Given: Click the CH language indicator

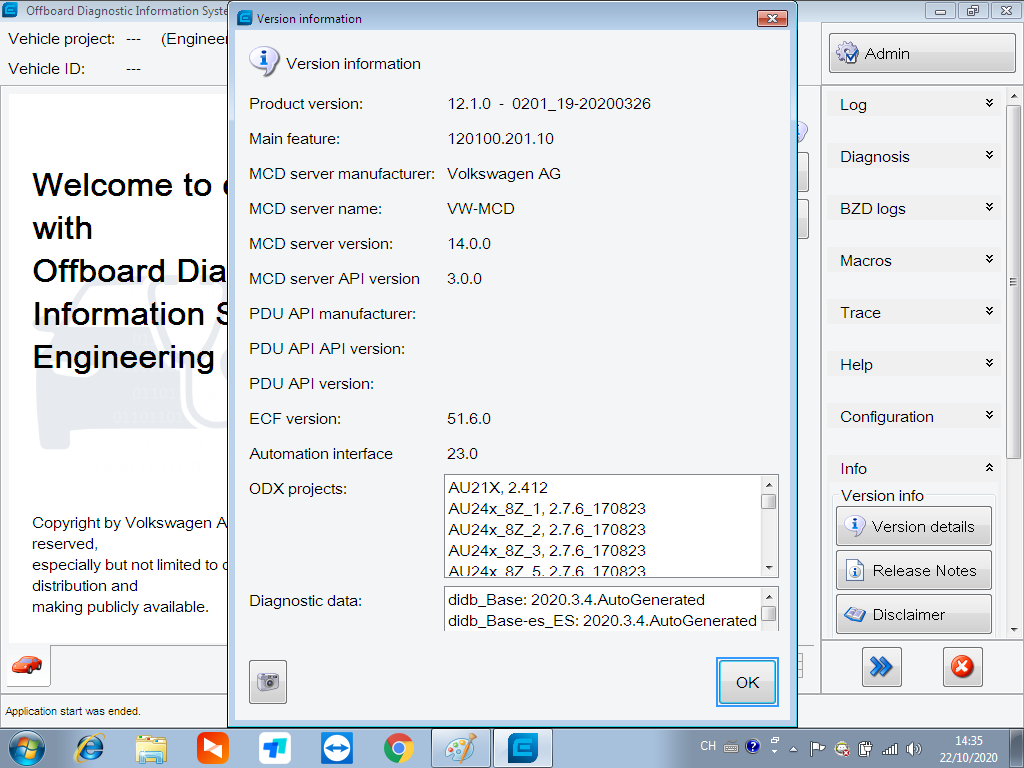Looking at the screenshot, I should [x=708, y=746].
